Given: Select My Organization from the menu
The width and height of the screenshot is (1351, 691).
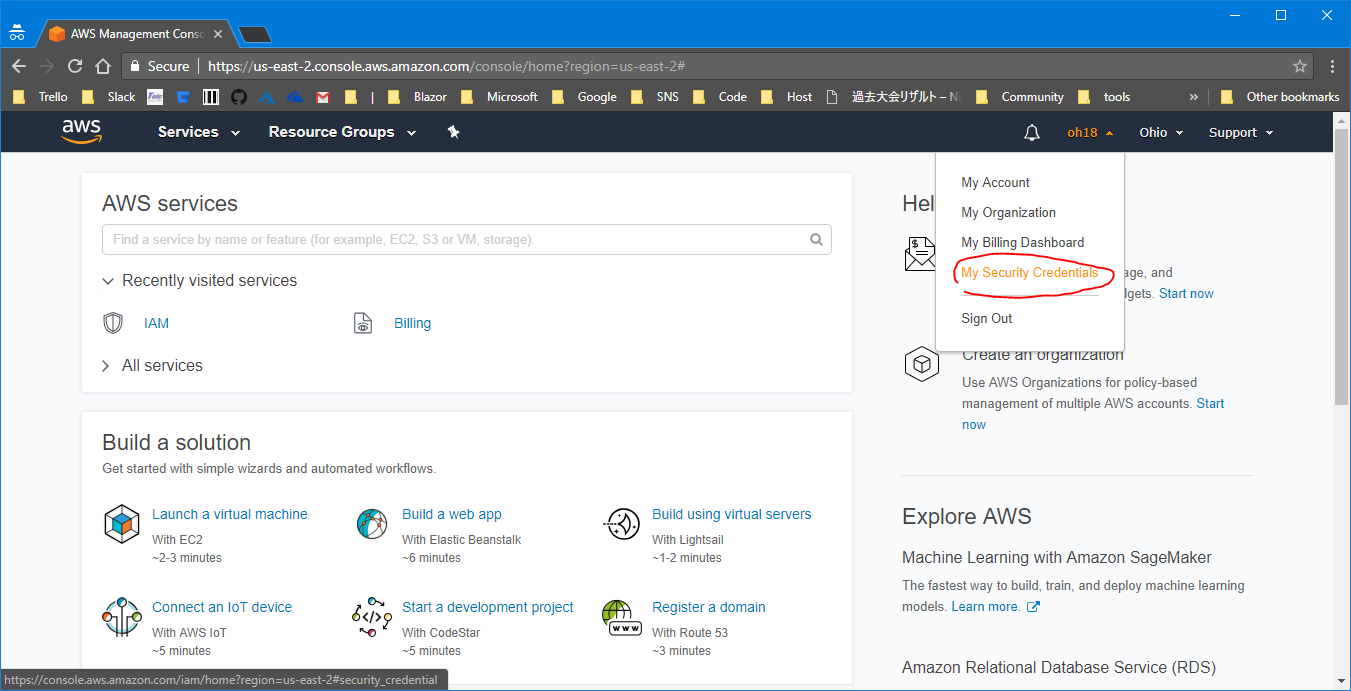Looking at the screenshot, I should point(1008,212).
